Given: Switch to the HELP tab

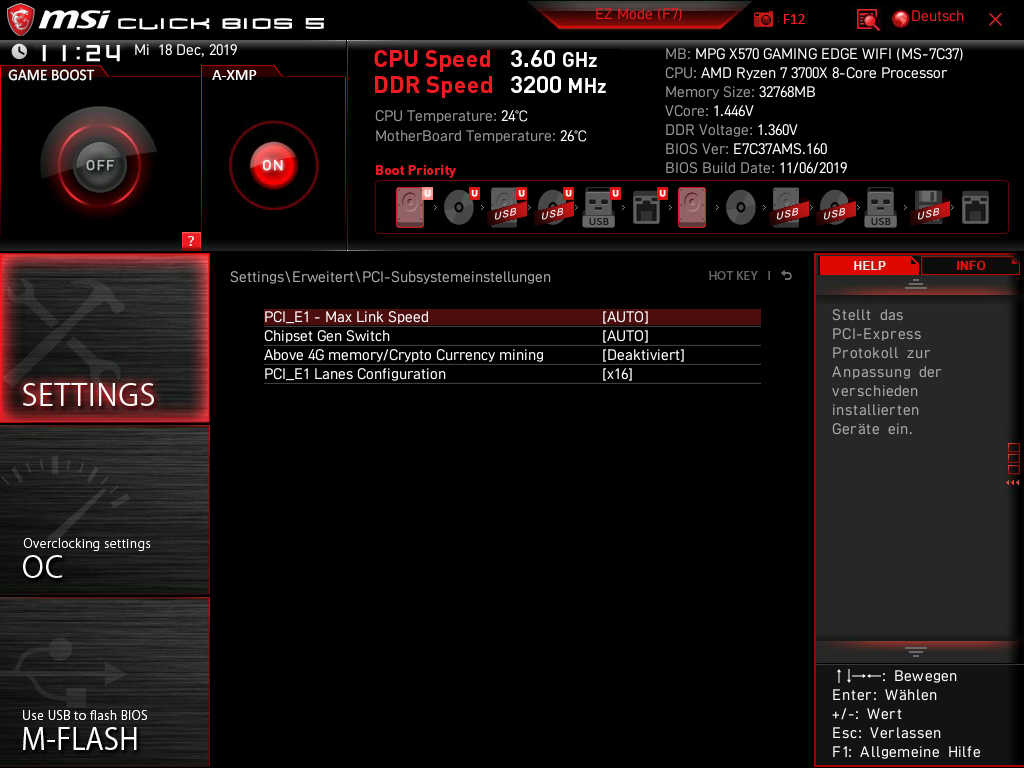Looking at the screenshot, I should [x=869, y=265].
